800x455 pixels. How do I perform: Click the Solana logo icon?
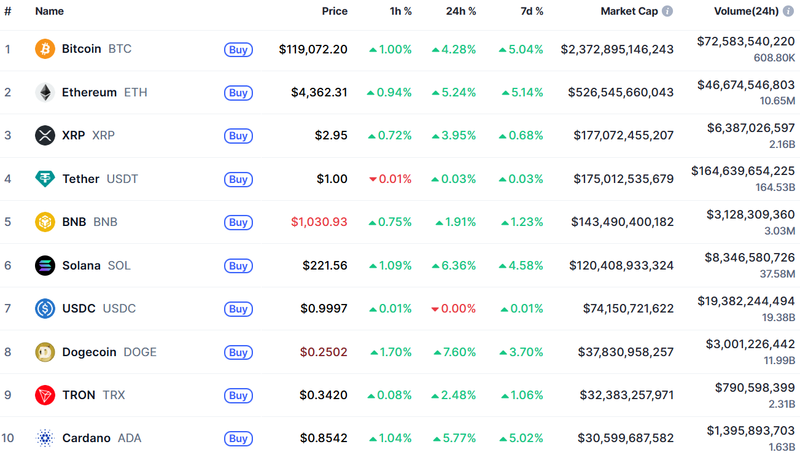(x=45, y=265)
